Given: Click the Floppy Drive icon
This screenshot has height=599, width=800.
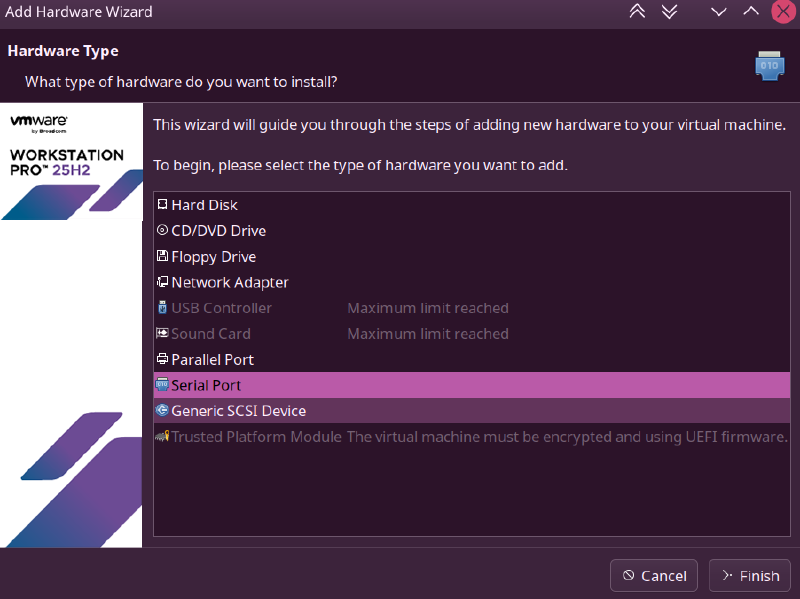Looking at the screenshot, I should click(162, 257).
